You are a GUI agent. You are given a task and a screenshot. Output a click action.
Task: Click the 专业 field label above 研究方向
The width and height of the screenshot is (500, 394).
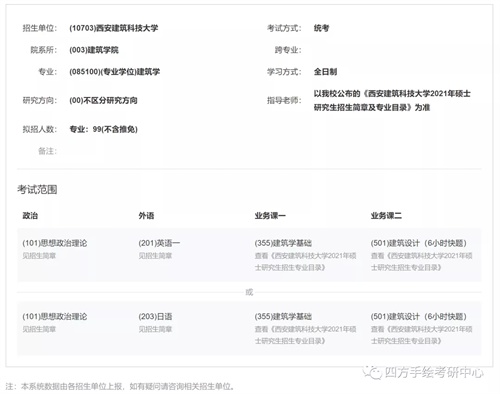pyautogui.click(x=48, y=72)
